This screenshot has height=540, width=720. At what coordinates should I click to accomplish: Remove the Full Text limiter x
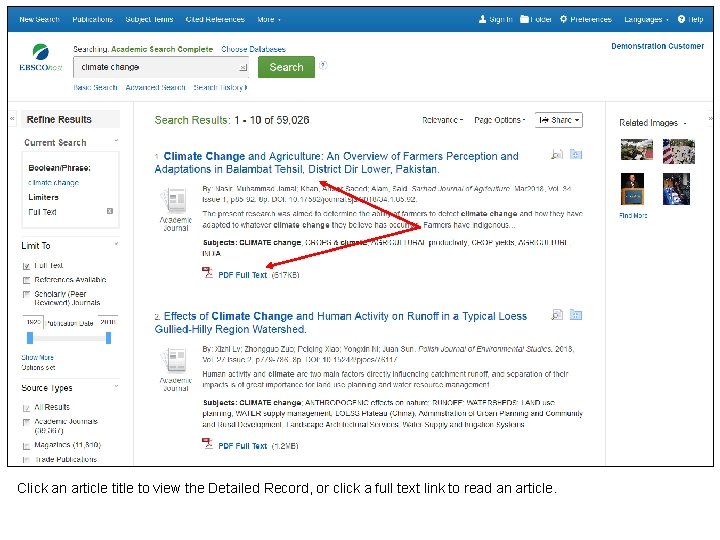(110, 211)
